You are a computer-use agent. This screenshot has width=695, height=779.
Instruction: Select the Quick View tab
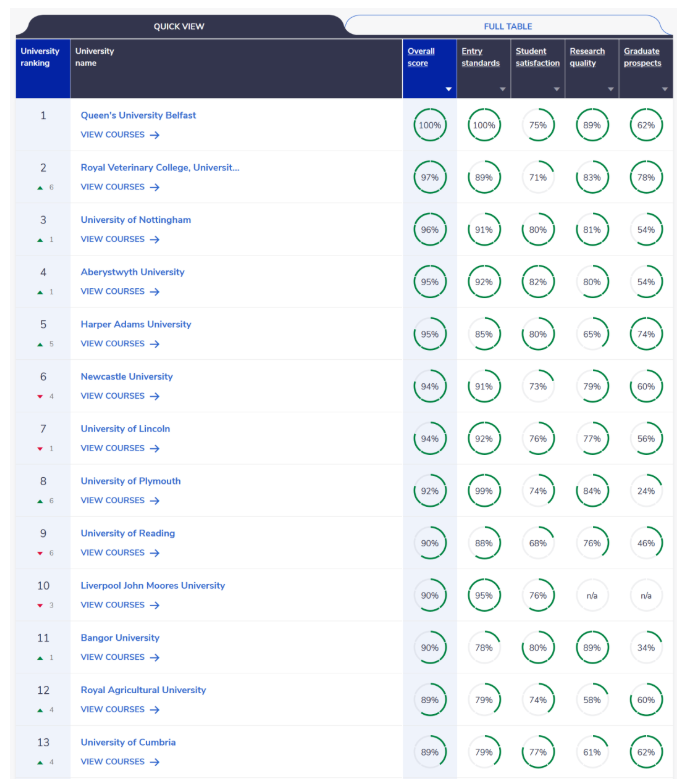180,26
